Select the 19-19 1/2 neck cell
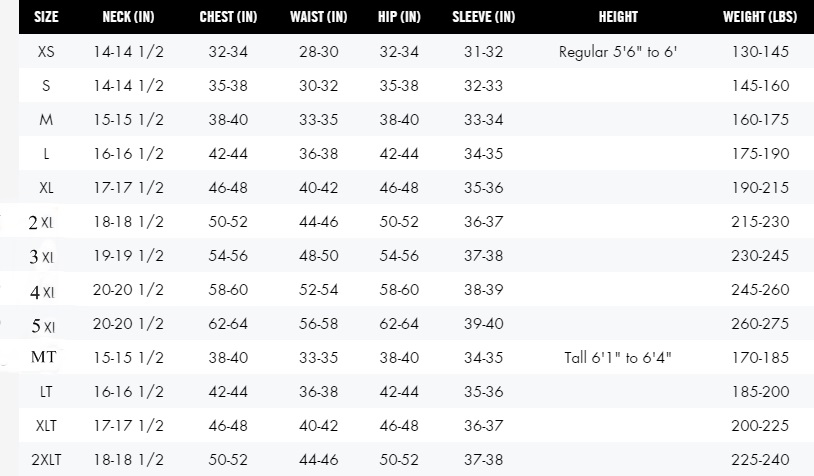This screenshot has height=476, width=814. 128,255
